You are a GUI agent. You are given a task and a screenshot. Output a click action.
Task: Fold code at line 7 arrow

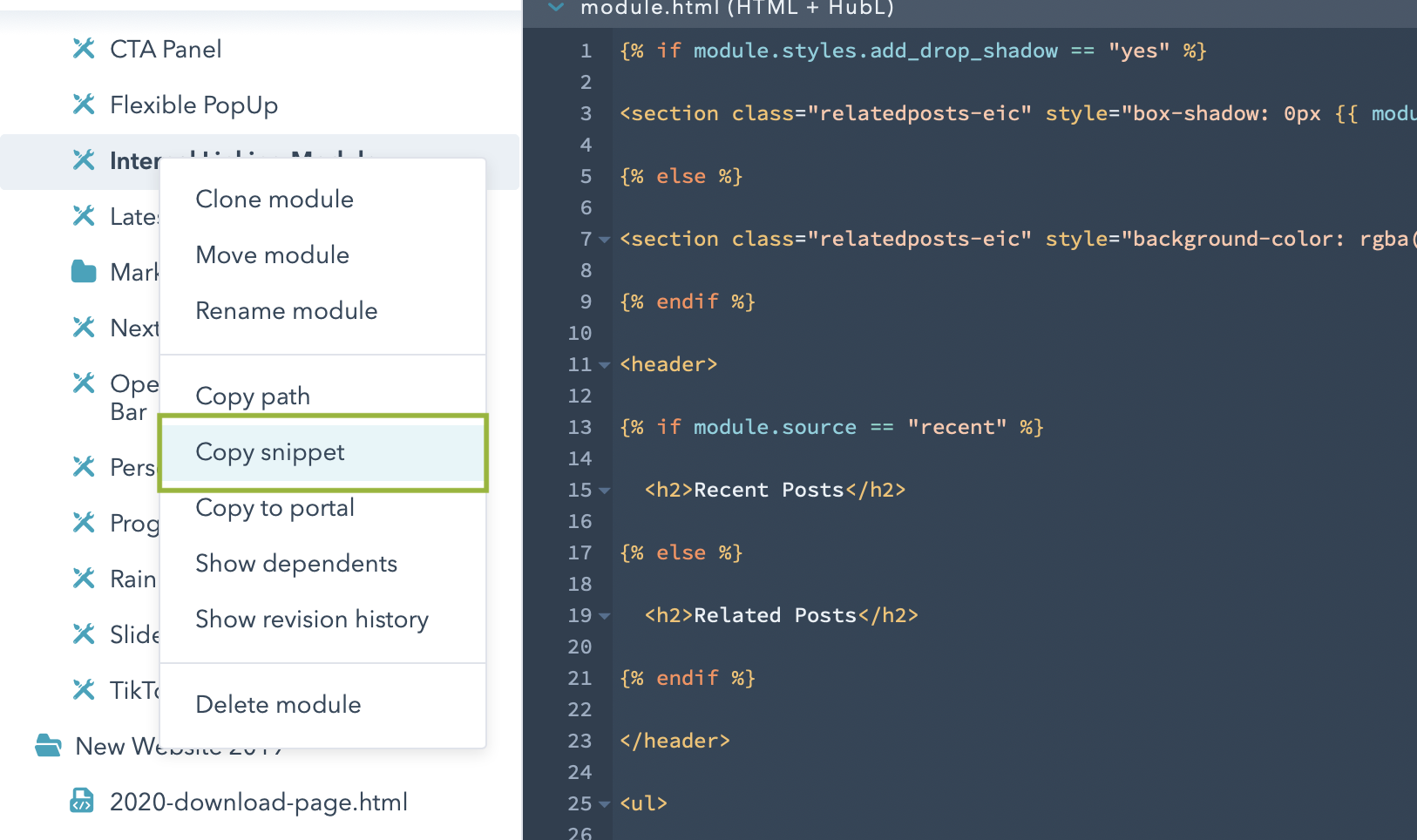point(604,240)
